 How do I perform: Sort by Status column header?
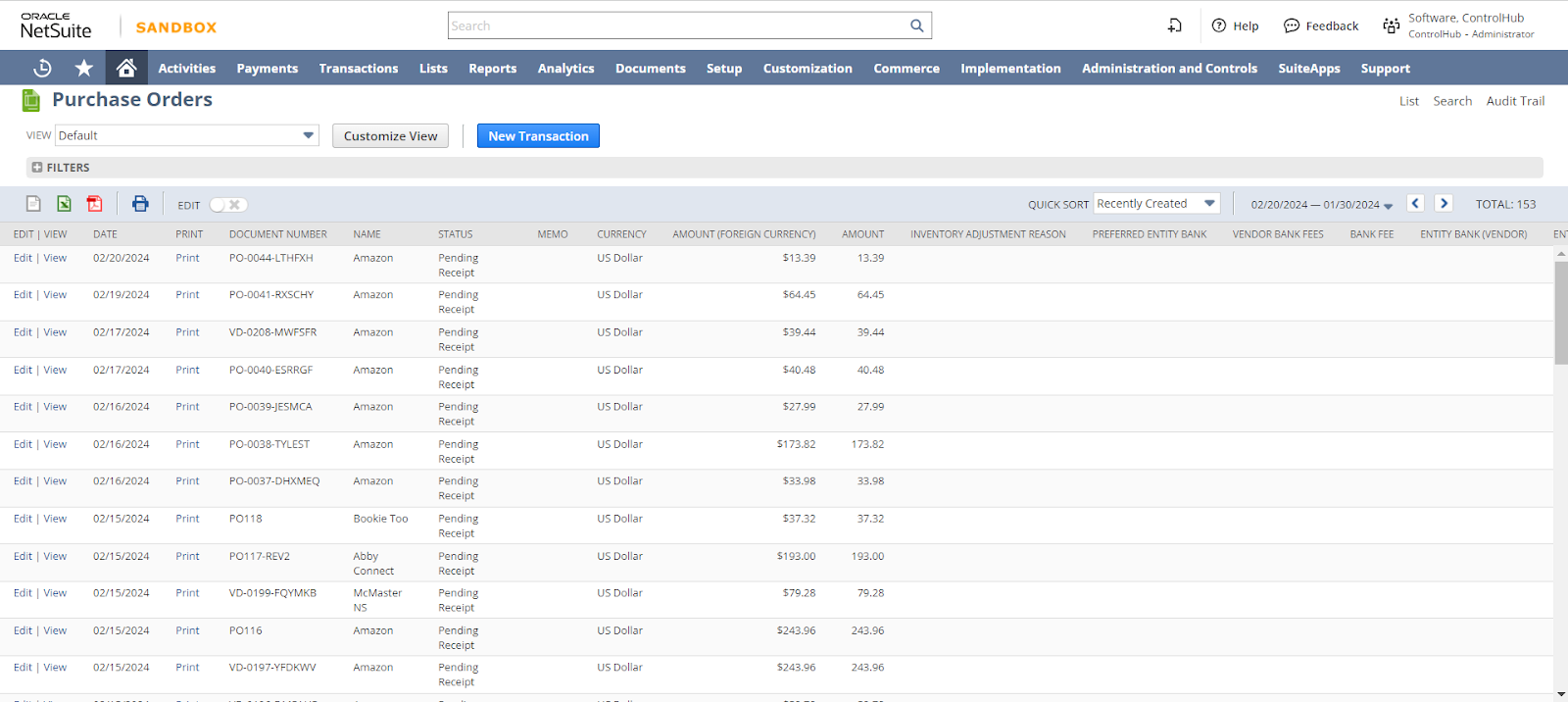455,234
